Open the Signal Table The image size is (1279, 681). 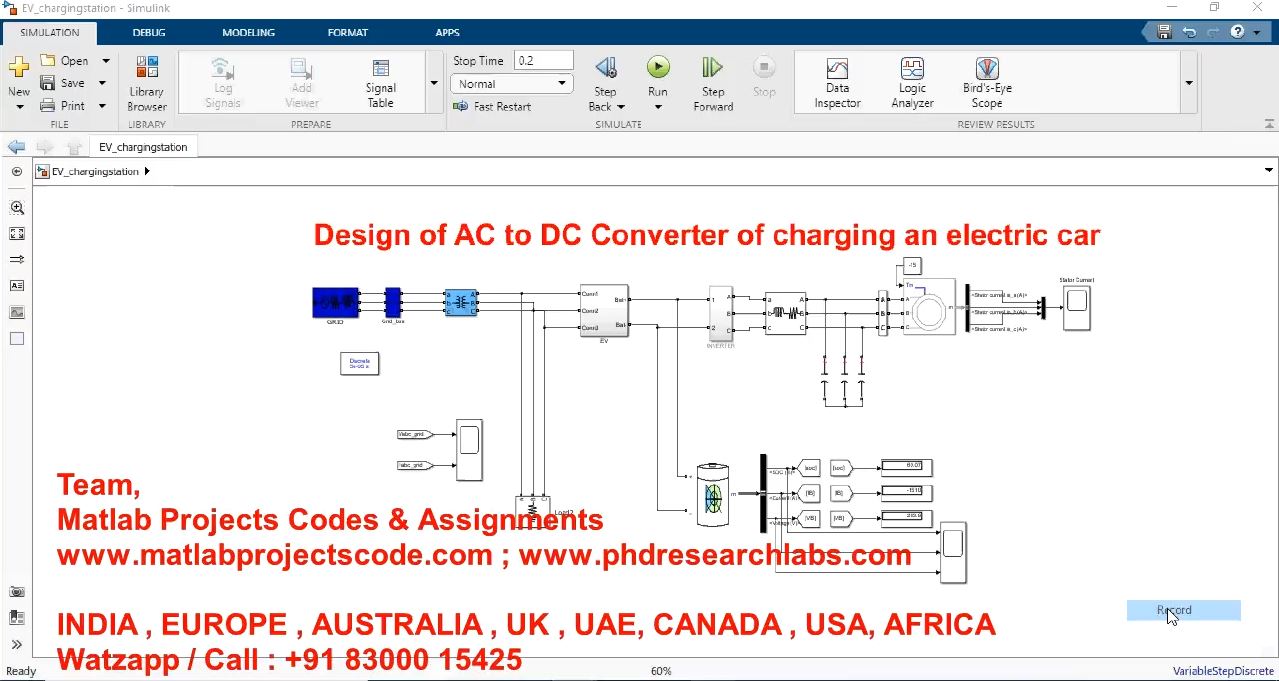click(380, 82)
